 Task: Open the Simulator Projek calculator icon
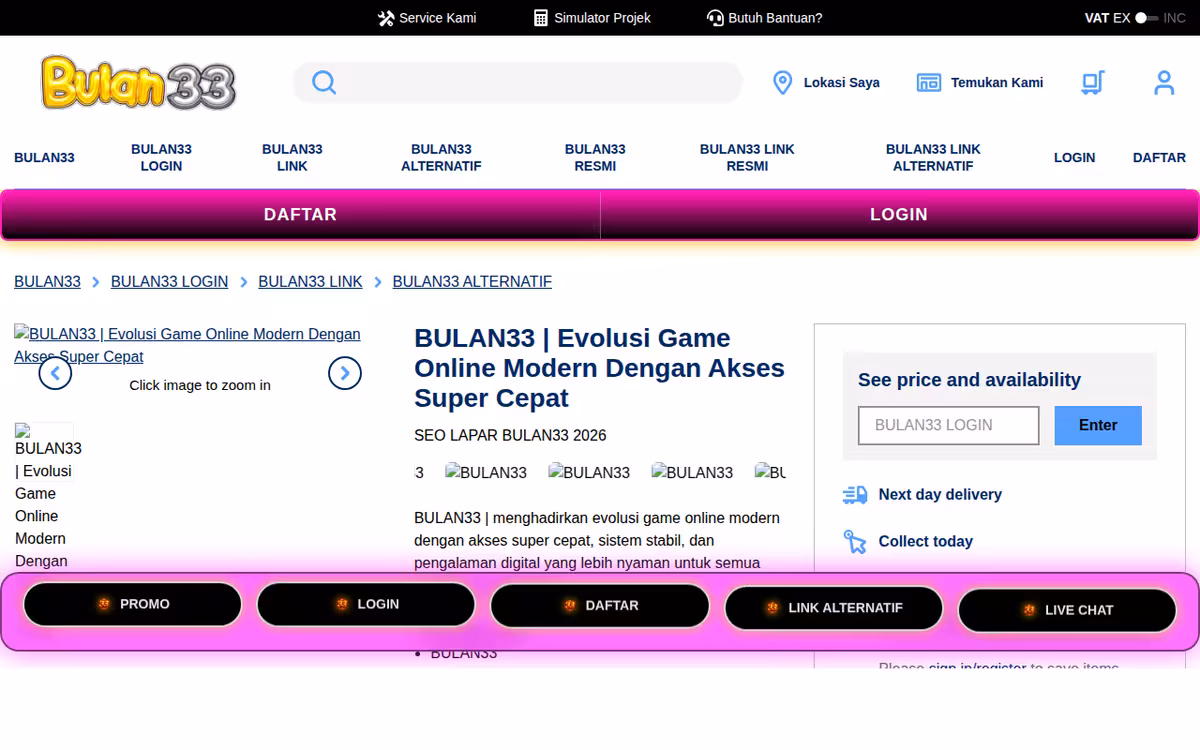pos(541,18)
